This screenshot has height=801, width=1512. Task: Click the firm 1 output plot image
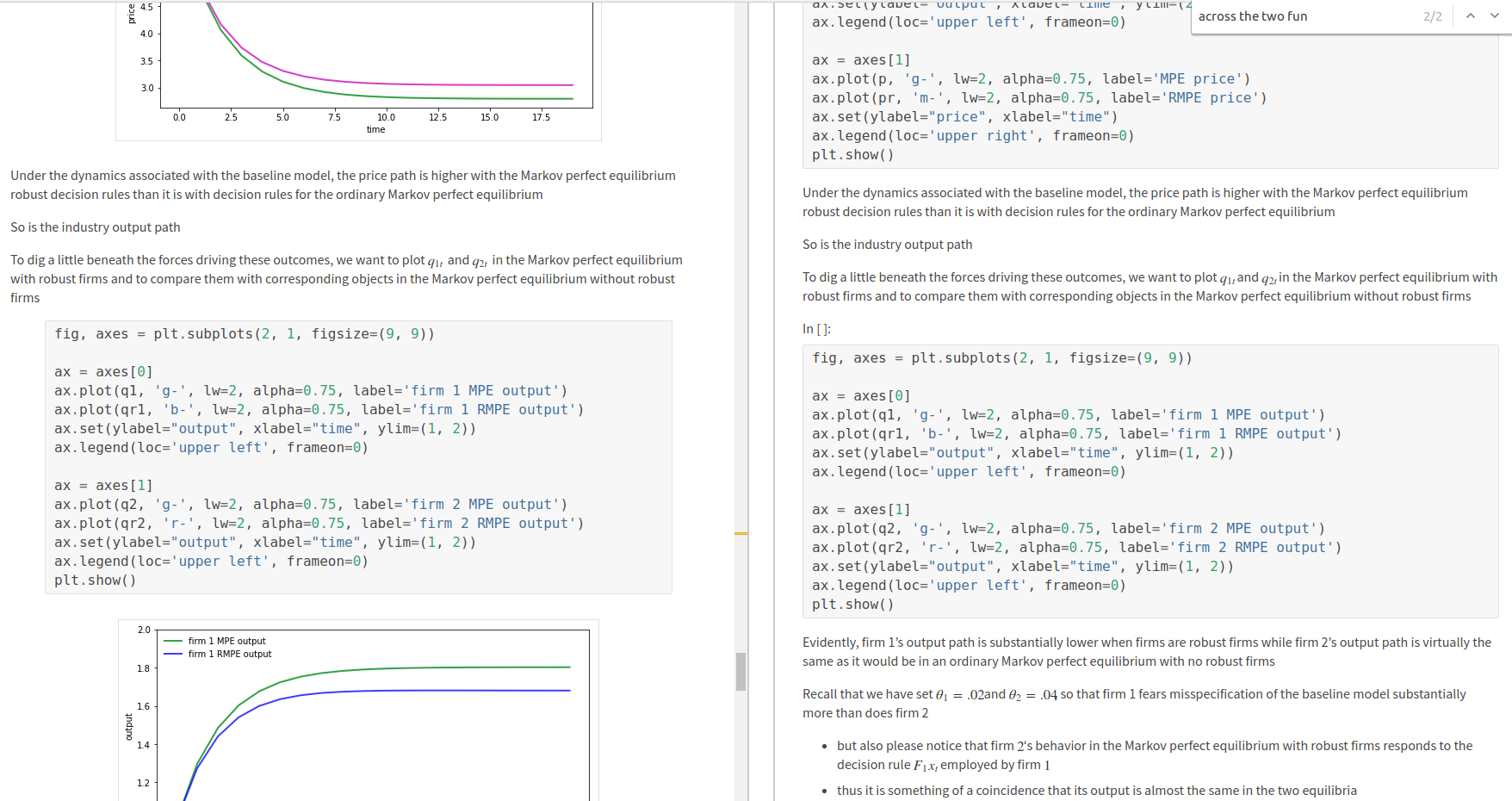click(357, 715)
